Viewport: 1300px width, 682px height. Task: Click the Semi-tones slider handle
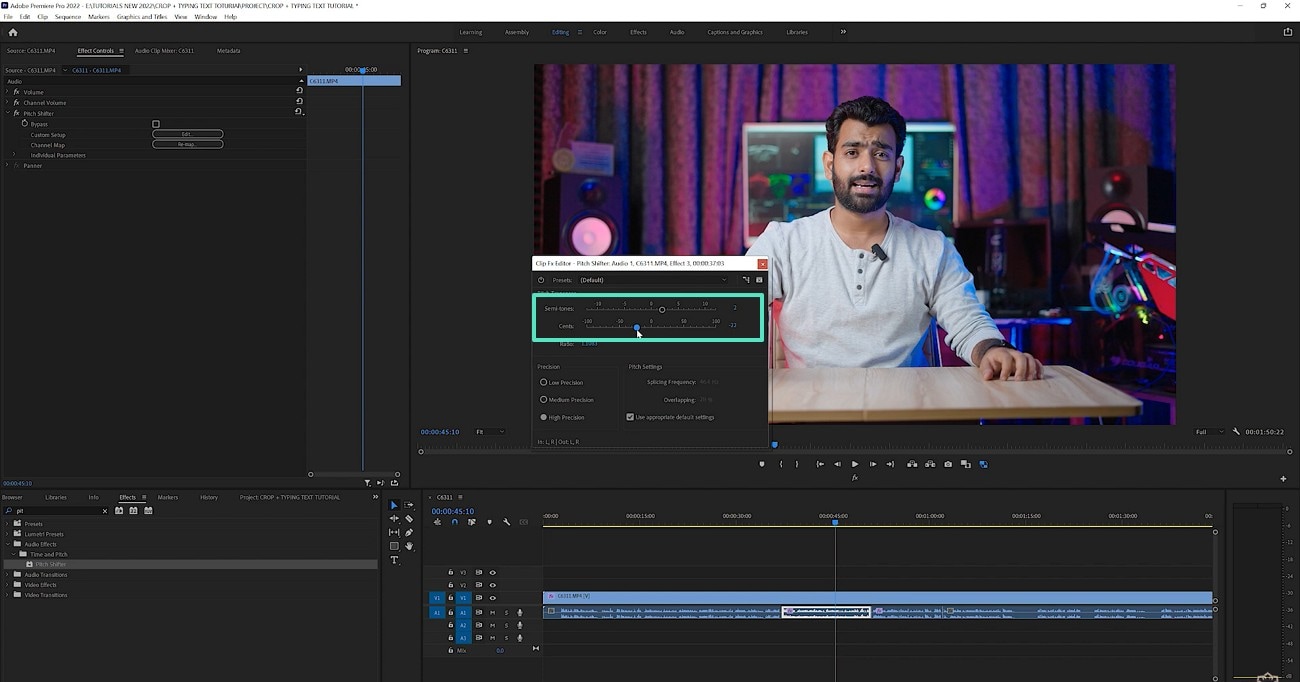click(662, 309)
